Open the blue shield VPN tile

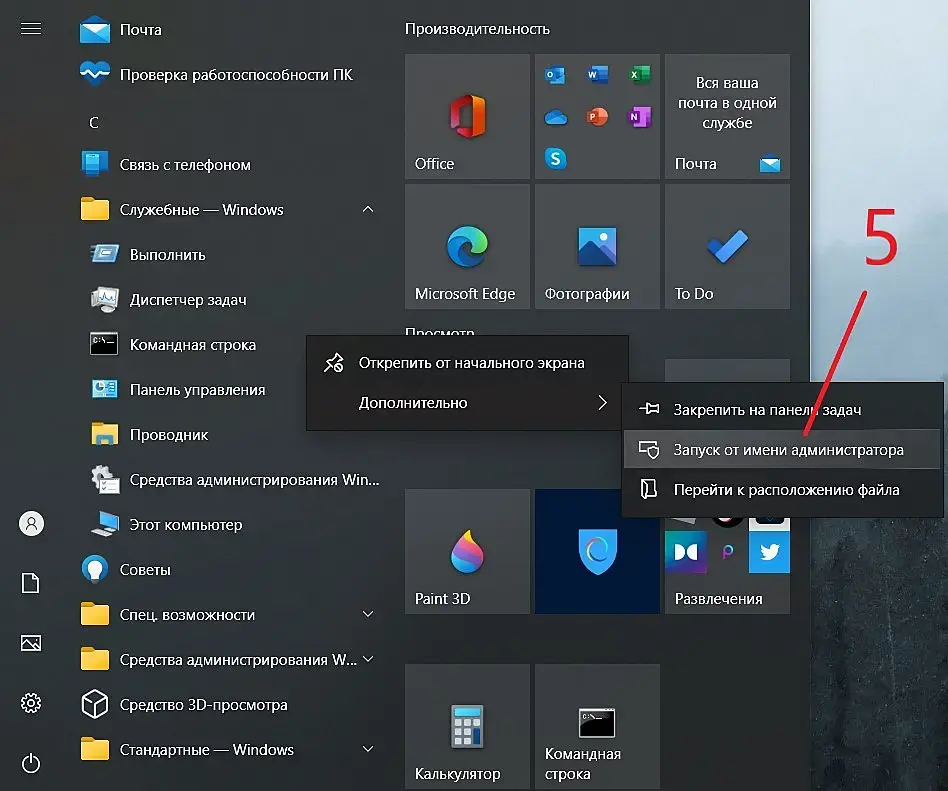point(597,552)
